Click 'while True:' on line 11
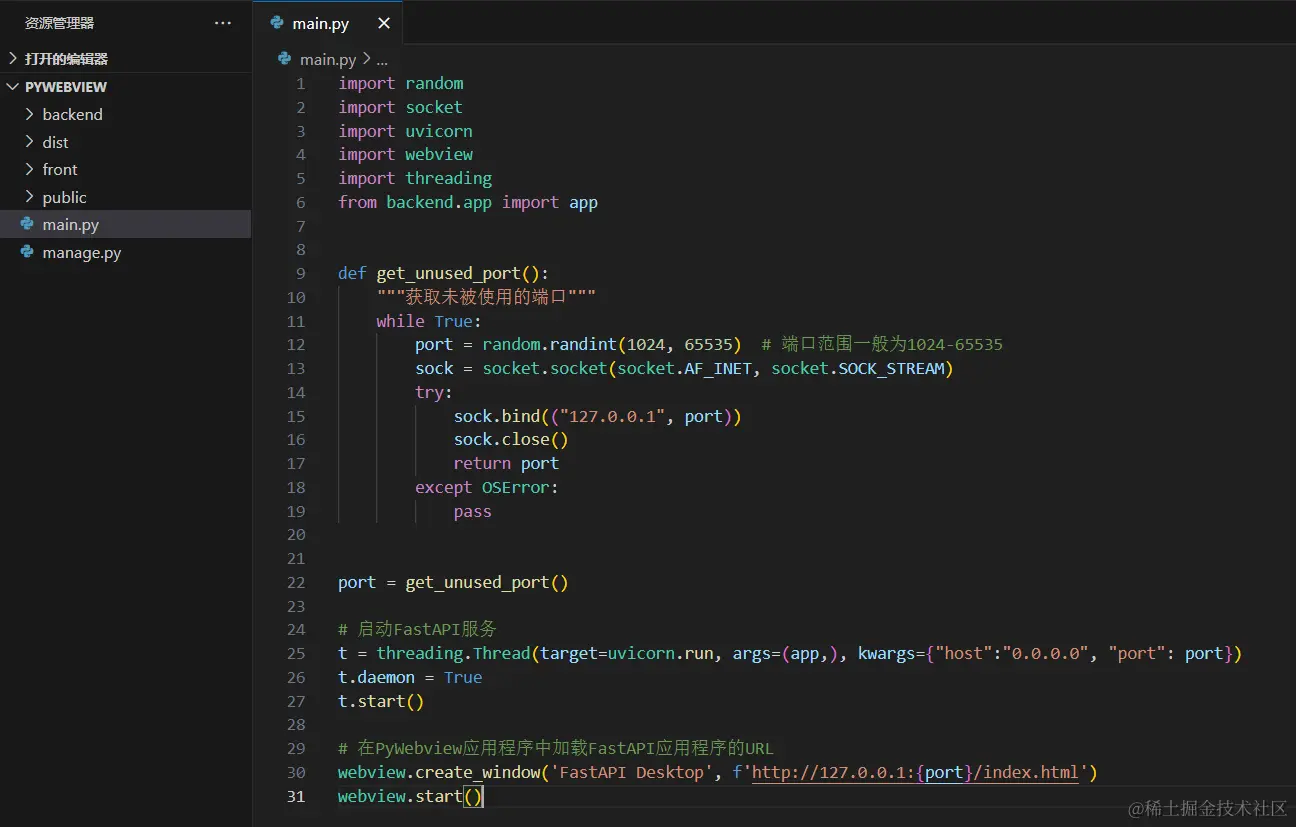Screen dimensions: 1296x827 tap(429, 321)
